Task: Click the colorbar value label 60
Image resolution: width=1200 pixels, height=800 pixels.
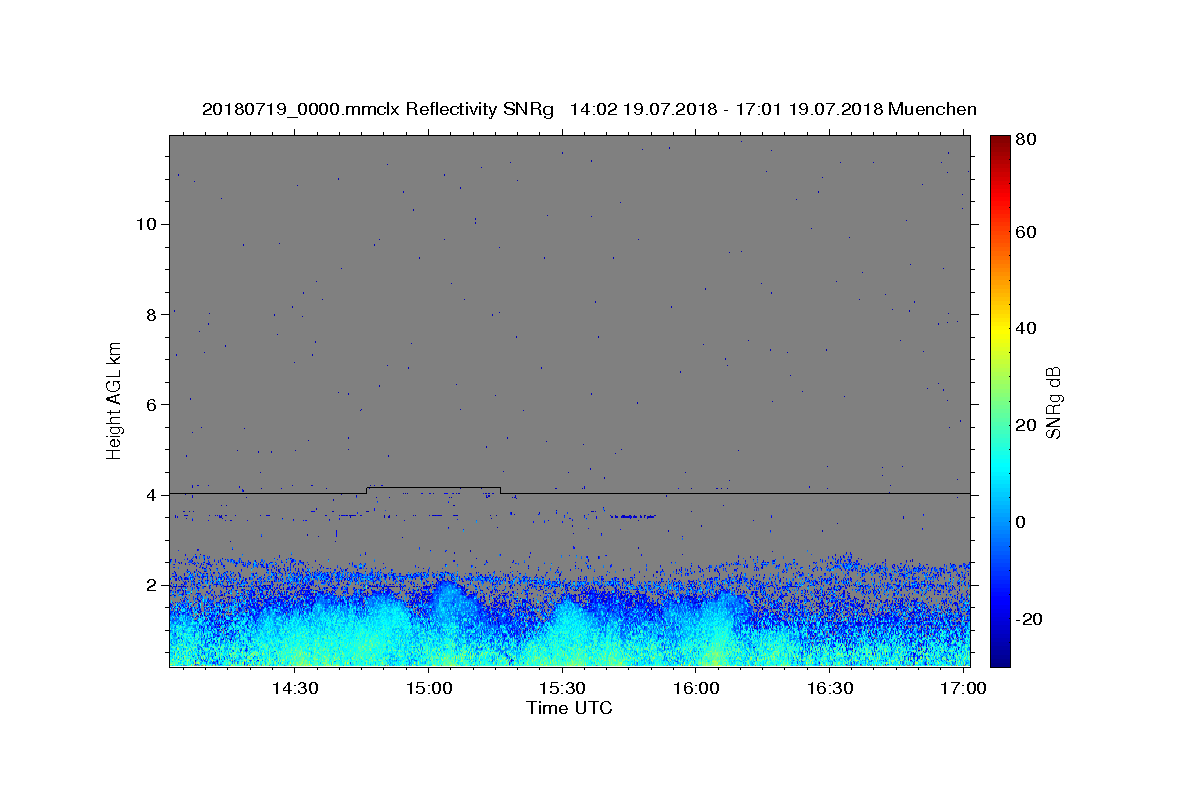Action: point(1027,232)
